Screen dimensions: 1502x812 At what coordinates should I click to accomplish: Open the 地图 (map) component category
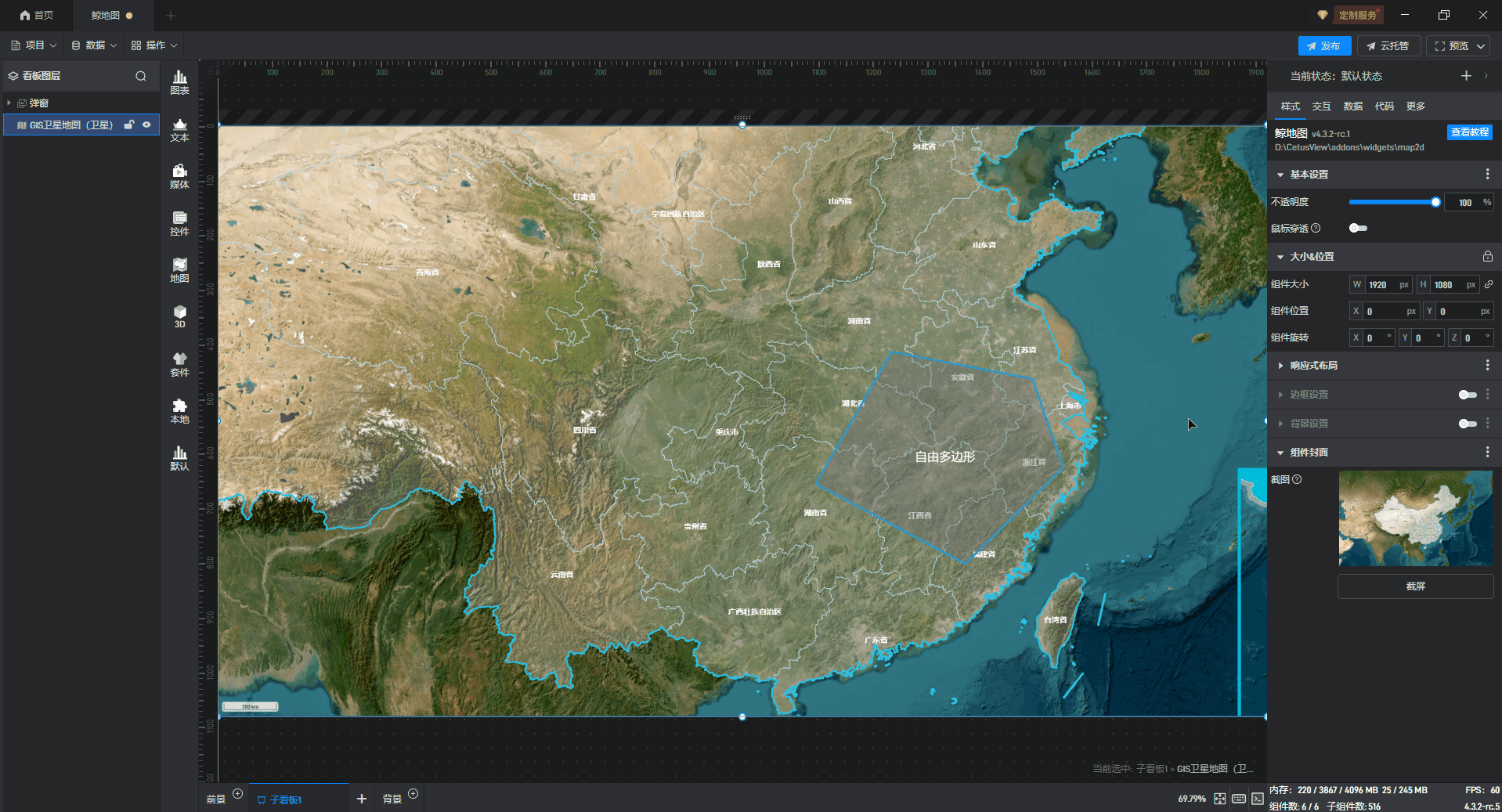[x=179, y=270]
